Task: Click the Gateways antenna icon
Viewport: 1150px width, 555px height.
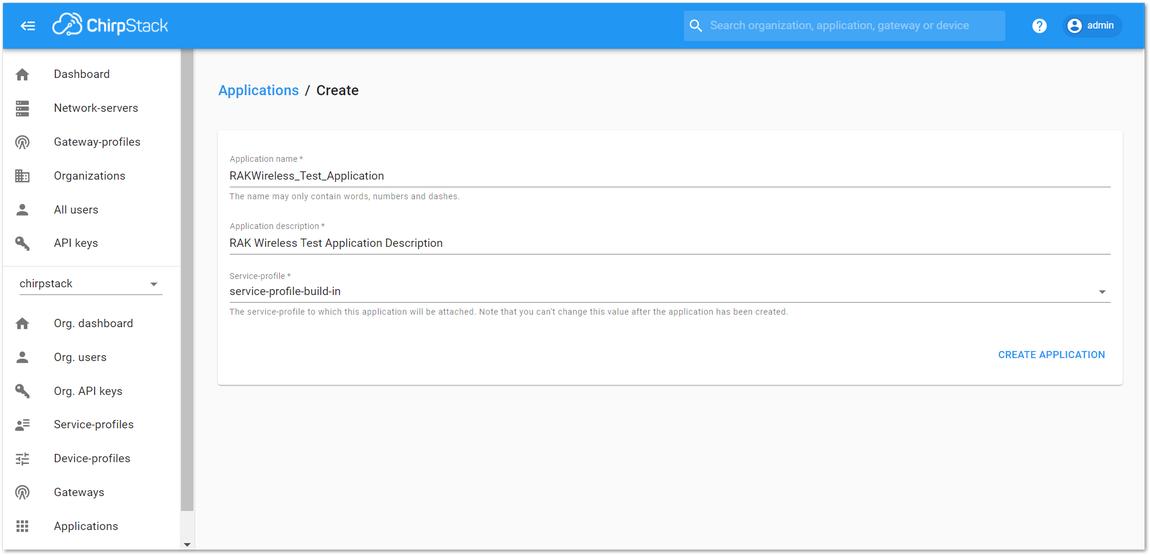Action: point(23,493)
